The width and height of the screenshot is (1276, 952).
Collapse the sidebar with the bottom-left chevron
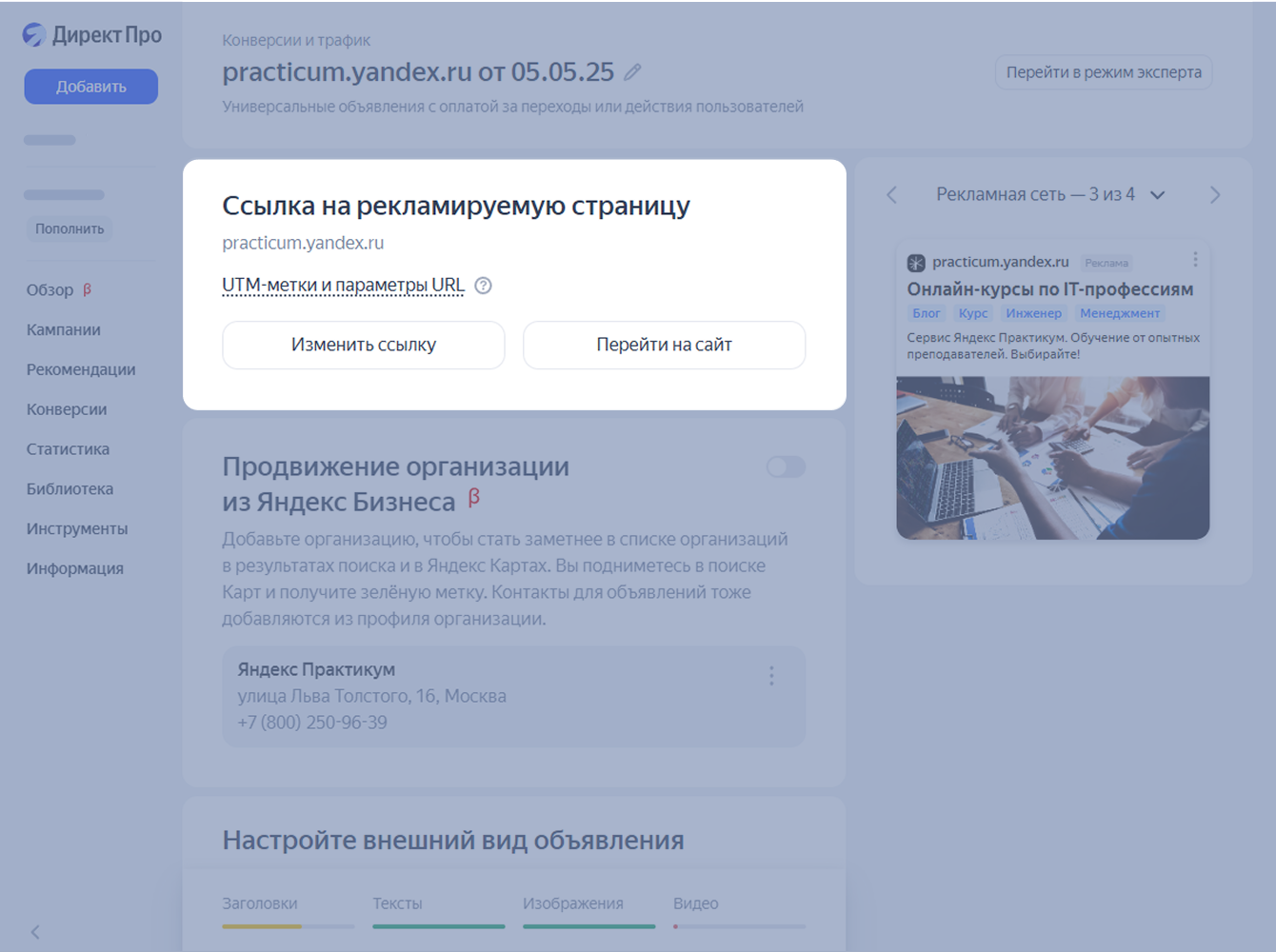[x=35, y=932]
